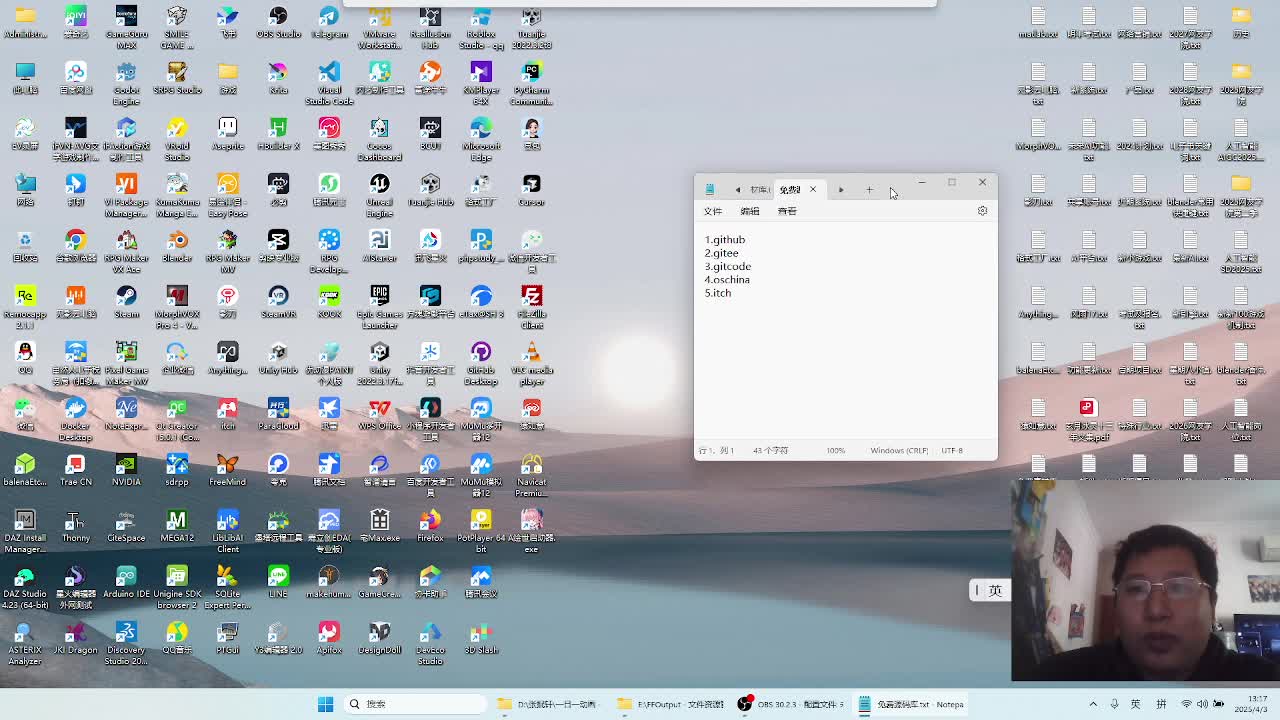Select Godot Engine desktop icon

(x=126, y=84)
